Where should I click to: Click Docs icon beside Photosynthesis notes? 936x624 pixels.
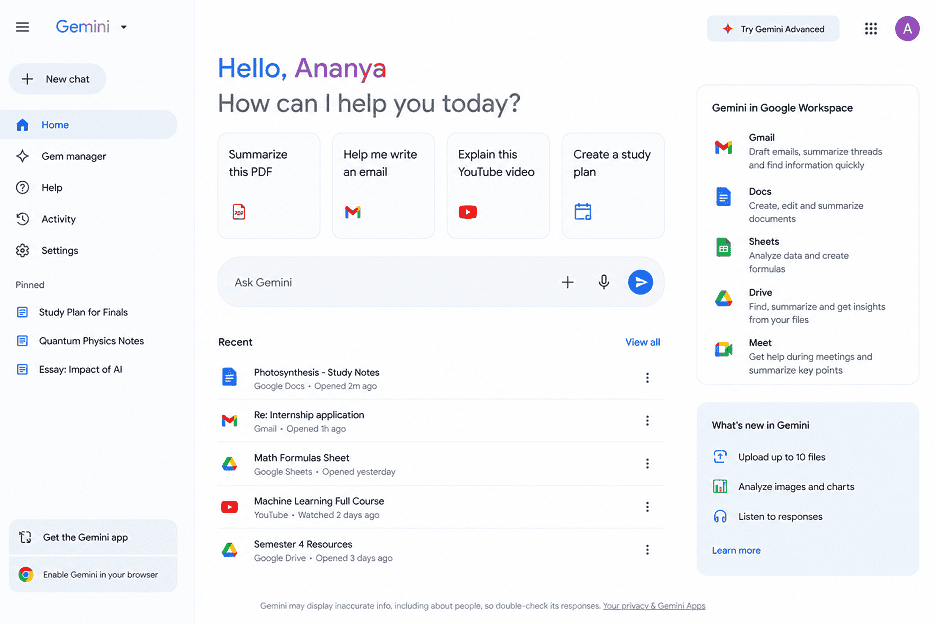click(229, 377)
